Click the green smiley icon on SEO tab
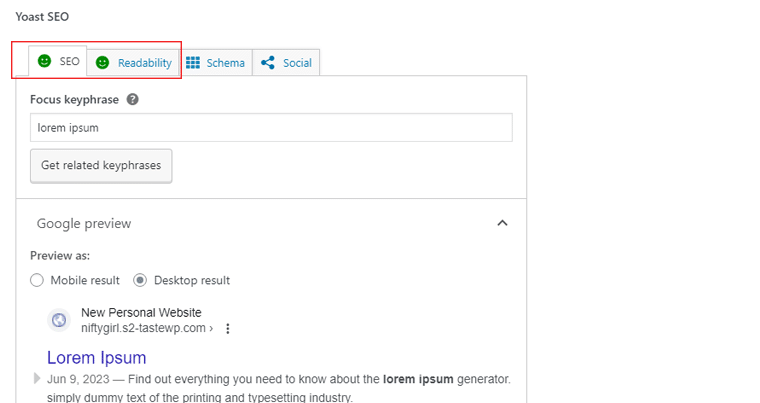Viewport: 760px width, 403px height. [x=44, y=61]
